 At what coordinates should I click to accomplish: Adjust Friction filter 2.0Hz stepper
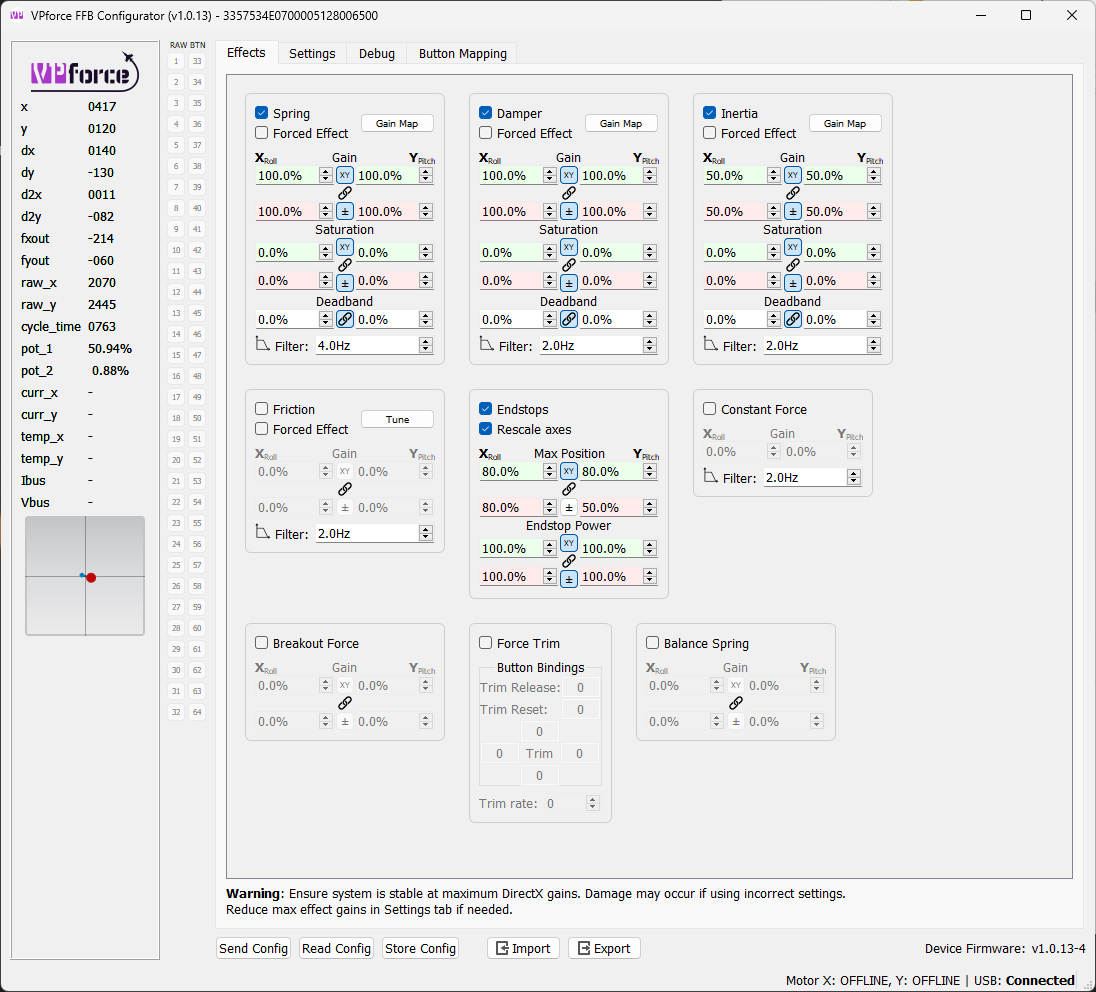[x=426, y=533]
